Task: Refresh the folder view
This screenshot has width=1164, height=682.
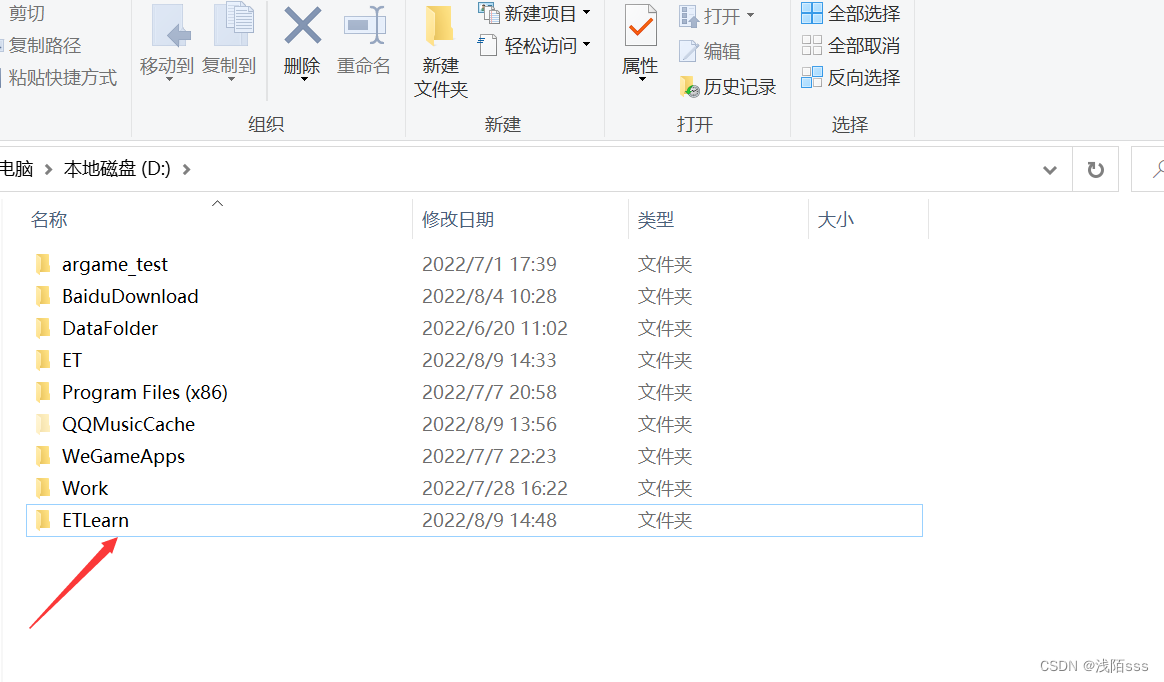Action: [1095, 168]
